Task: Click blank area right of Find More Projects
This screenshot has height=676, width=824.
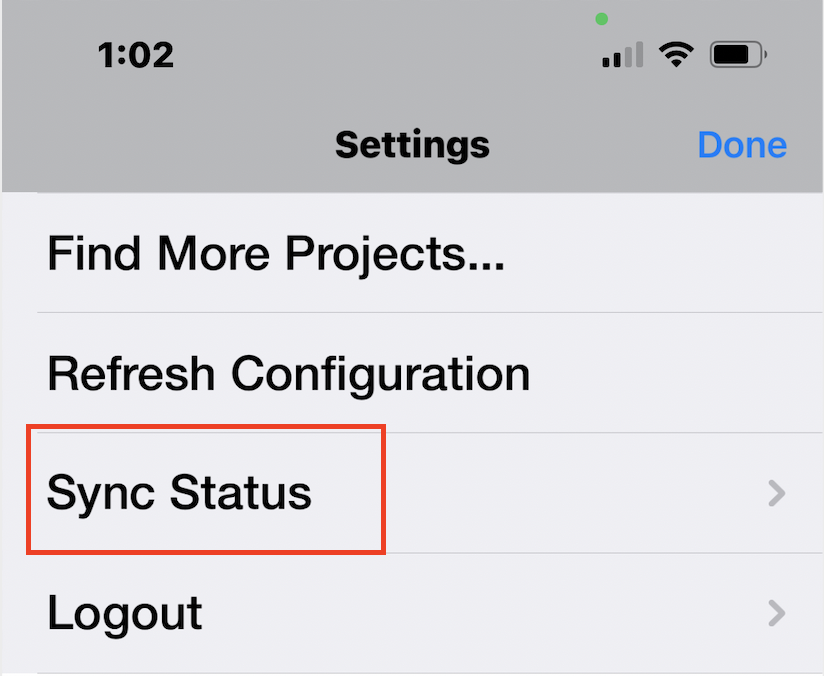Action: point(660,254)
